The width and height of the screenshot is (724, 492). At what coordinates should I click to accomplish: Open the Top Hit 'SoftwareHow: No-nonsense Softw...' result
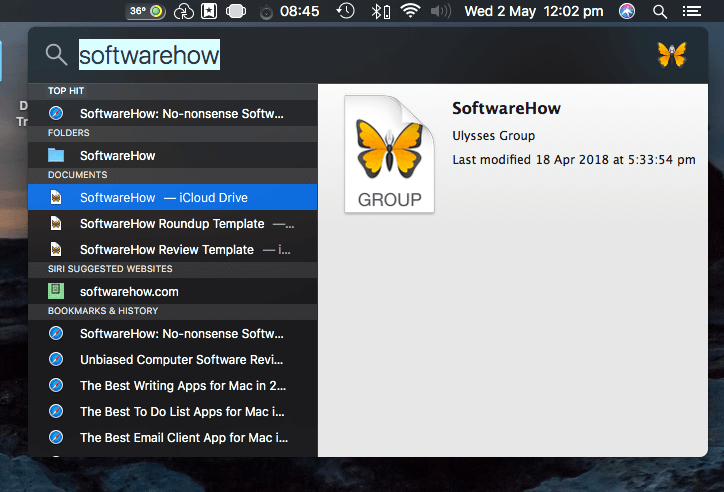click(173, 114)
